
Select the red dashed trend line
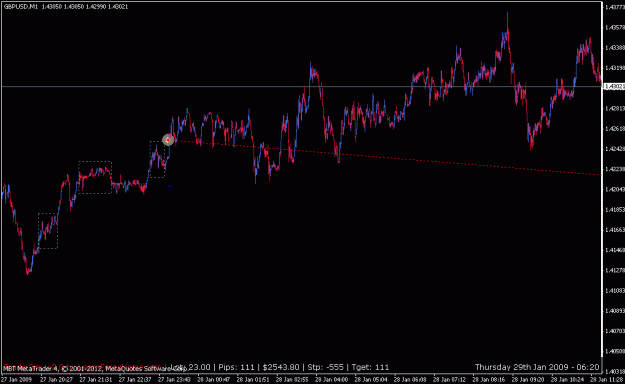pos(385,158)
